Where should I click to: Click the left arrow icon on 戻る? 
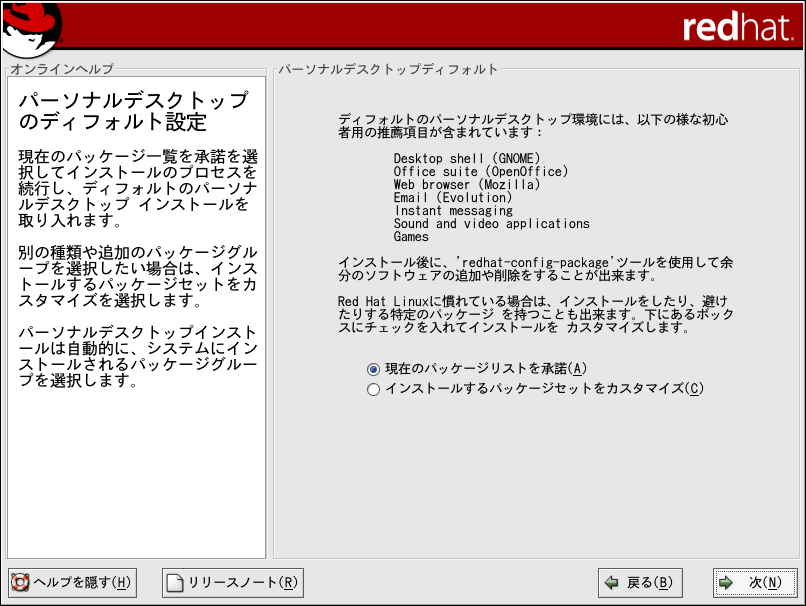click(x=610, y=582)
